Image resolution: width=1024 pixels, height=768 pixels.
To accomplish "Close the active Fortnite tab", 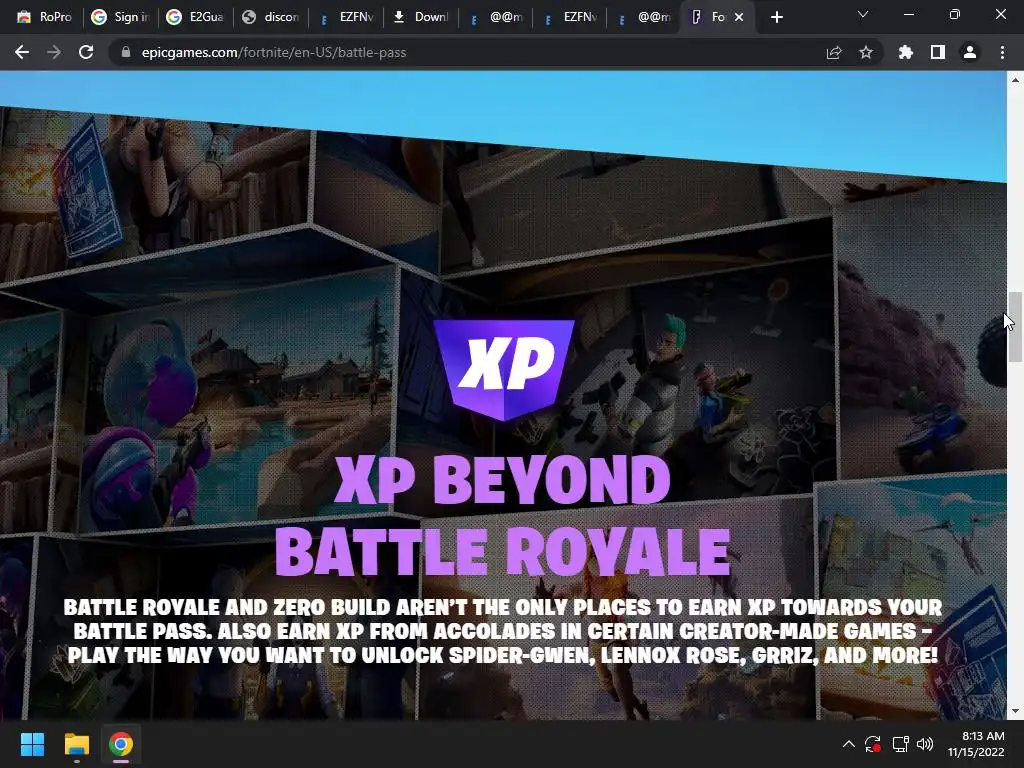I will (739, 17).
